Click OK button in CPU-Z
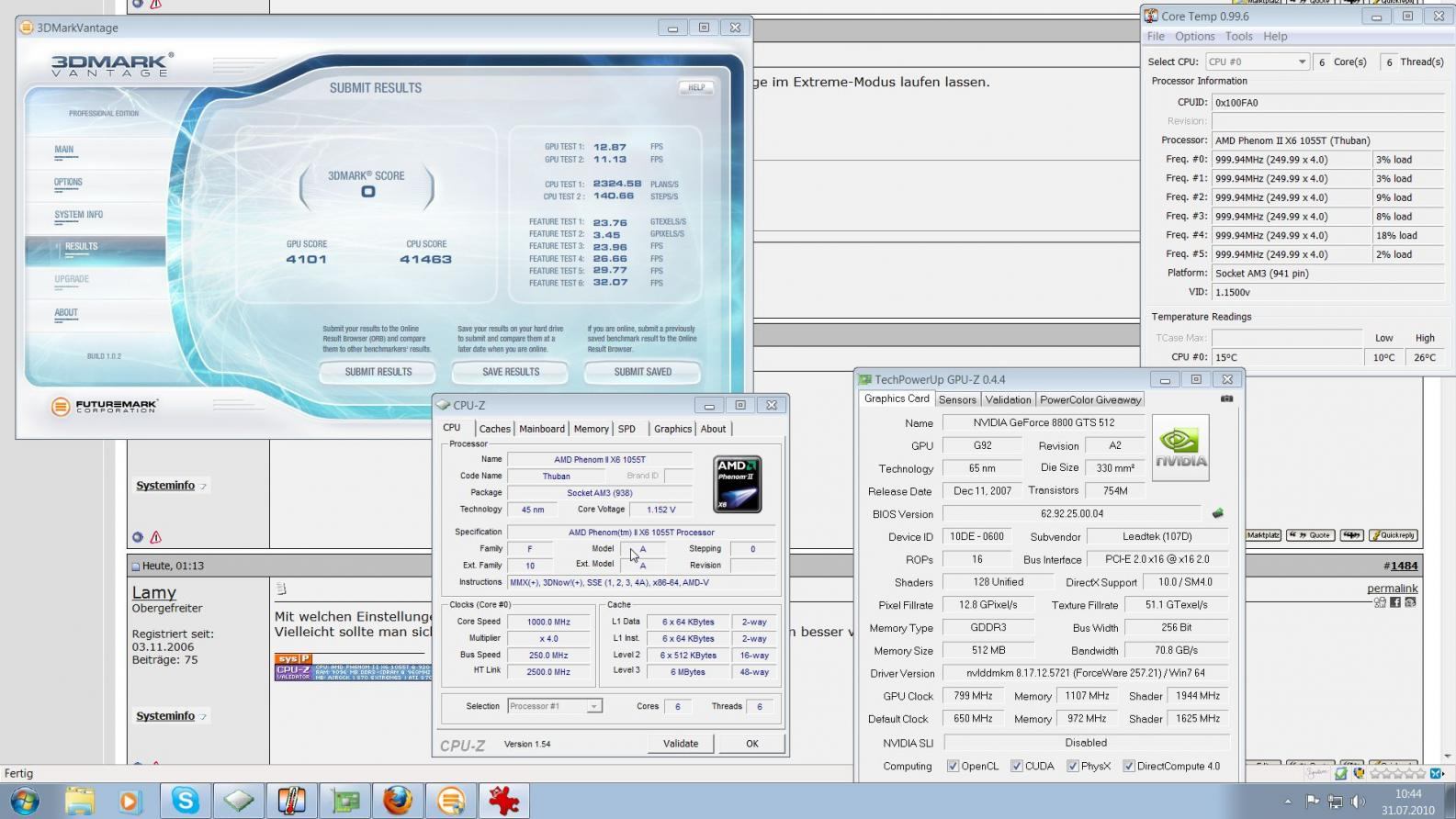 point(752,744)
